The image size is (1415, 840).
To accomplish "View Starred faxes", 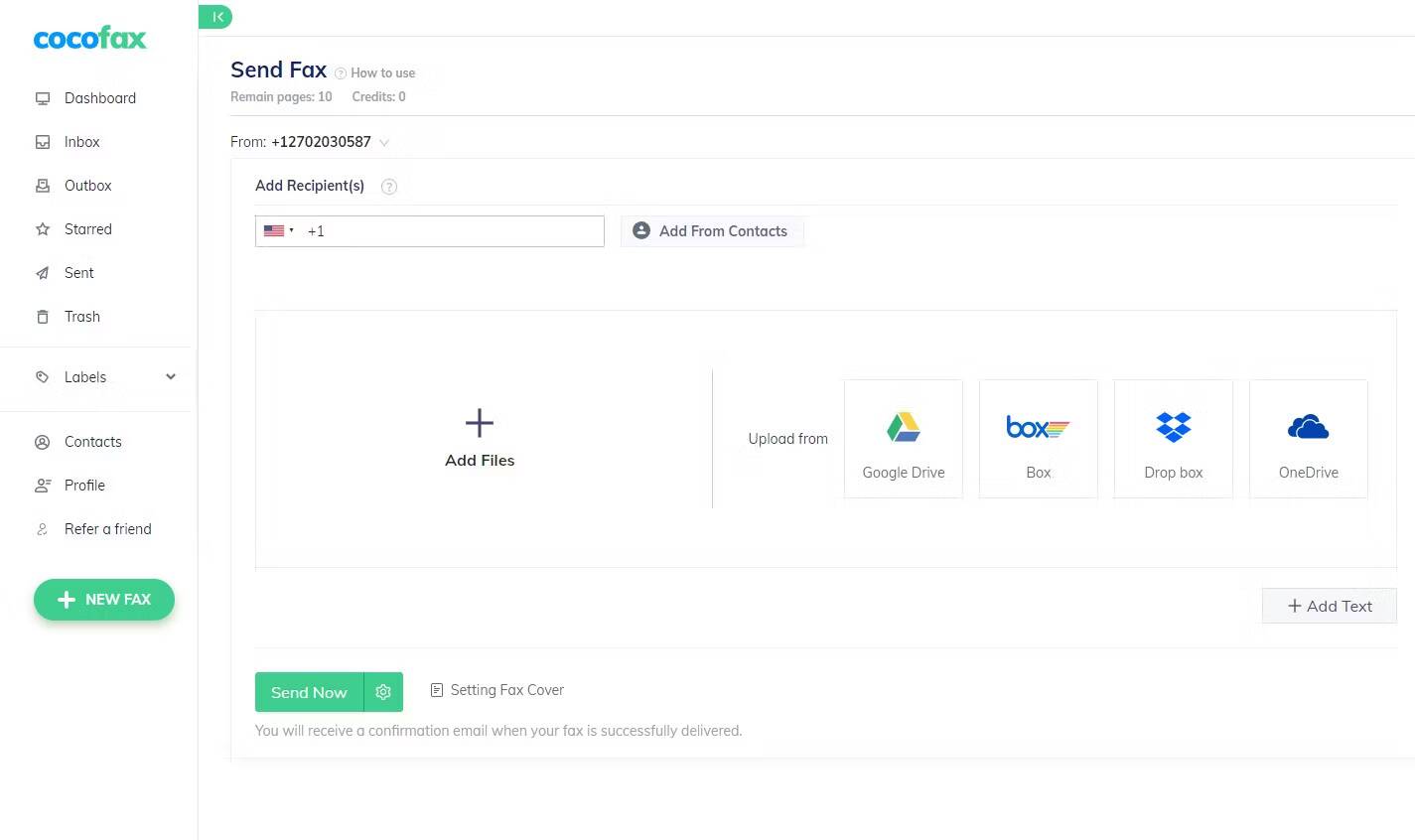I will click(87, 229).
